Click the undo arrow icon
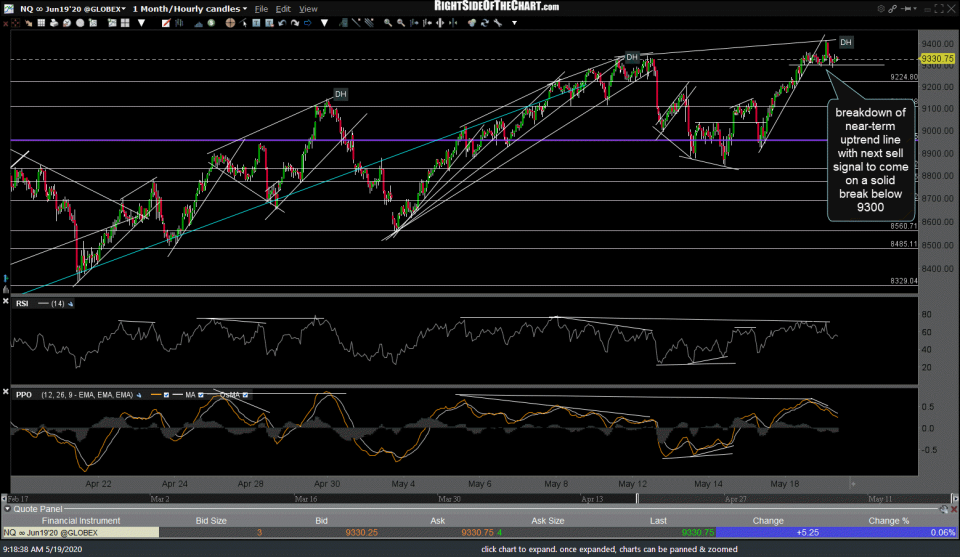960x557 pixels. 282,23
